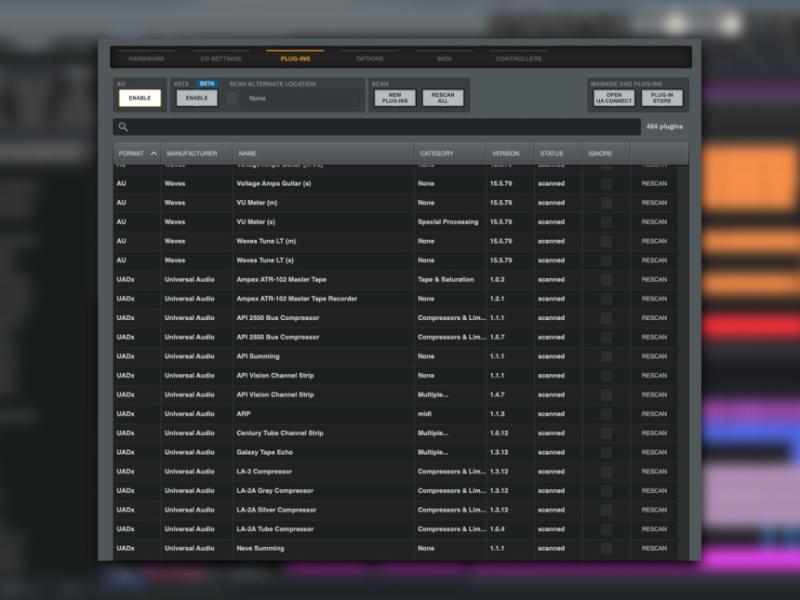Rescan the Waves Tune LT (m) plugin
The image size is (800, 600).
pyautogui.click(x=654, y=241)
